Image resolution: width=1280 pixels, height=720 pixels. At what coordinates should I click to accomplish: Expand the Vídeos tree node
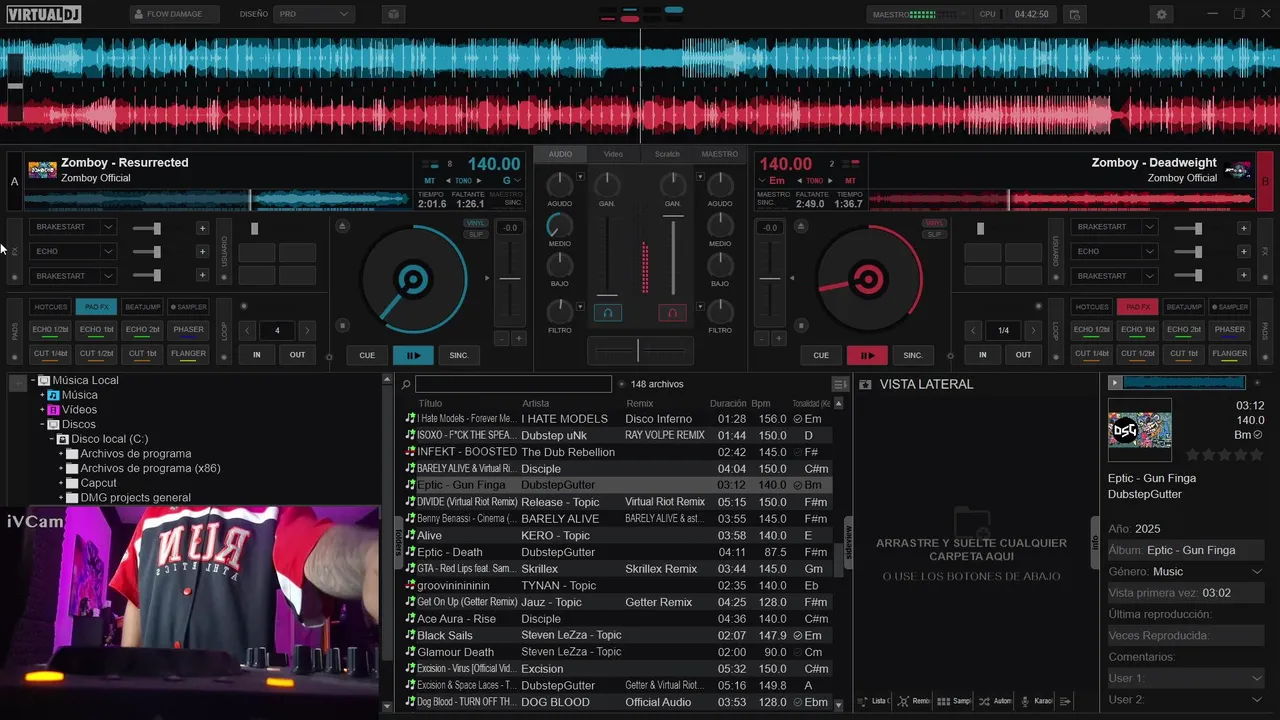43,410
